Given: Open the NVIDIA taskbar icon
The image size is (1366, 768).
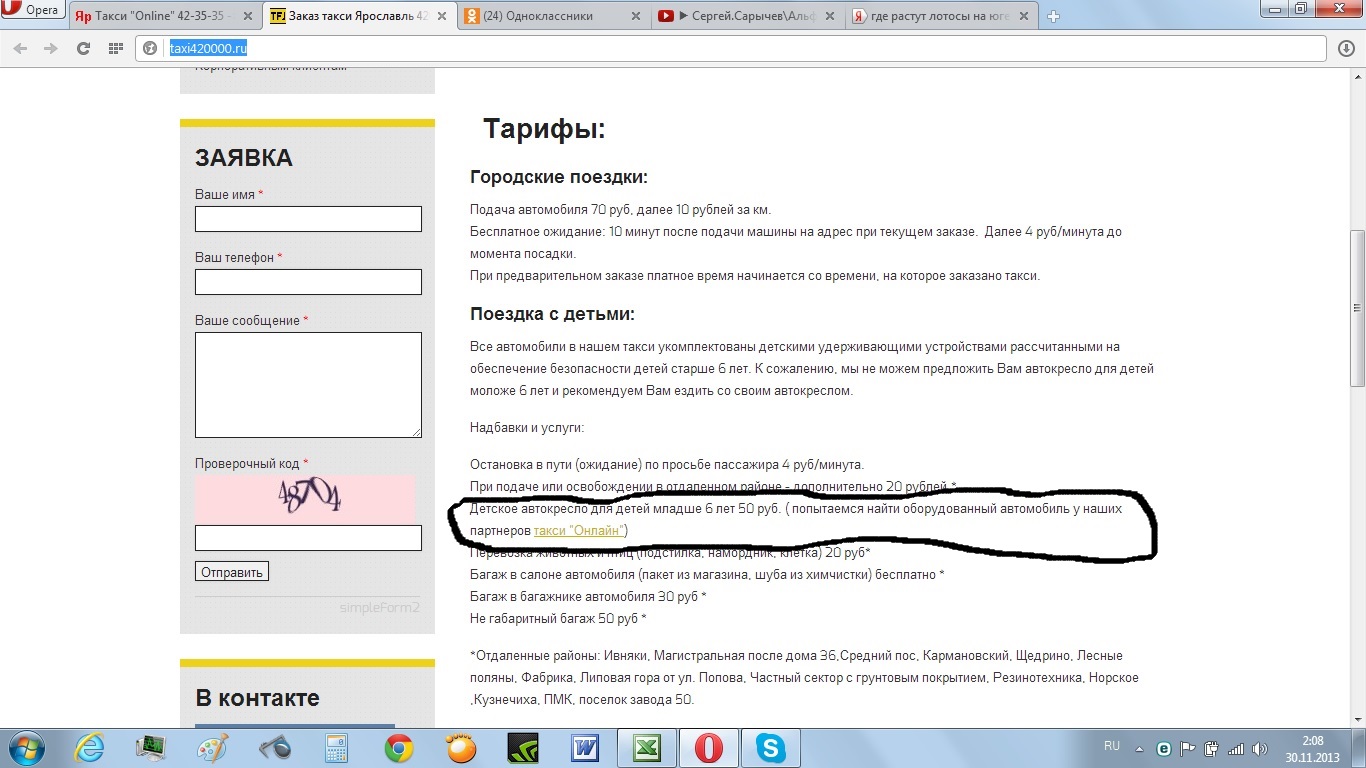Looking at the screenshot, I should [x=524, y=748].
